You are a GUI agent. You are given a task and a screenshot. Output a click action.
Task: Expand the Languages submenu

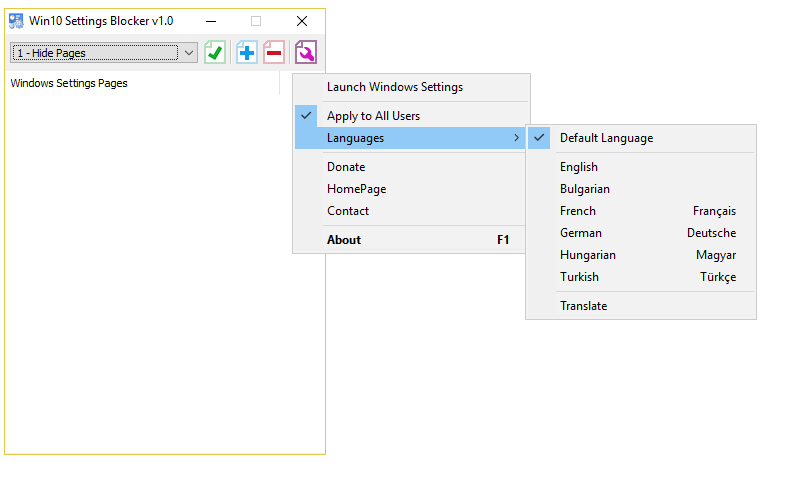(x=411, y=138)
